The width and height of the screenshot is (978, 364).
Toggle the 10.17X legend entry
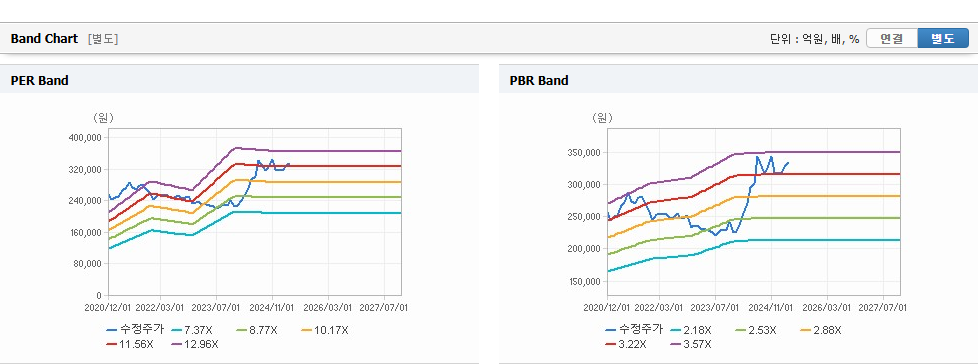[x=325, y=330]
